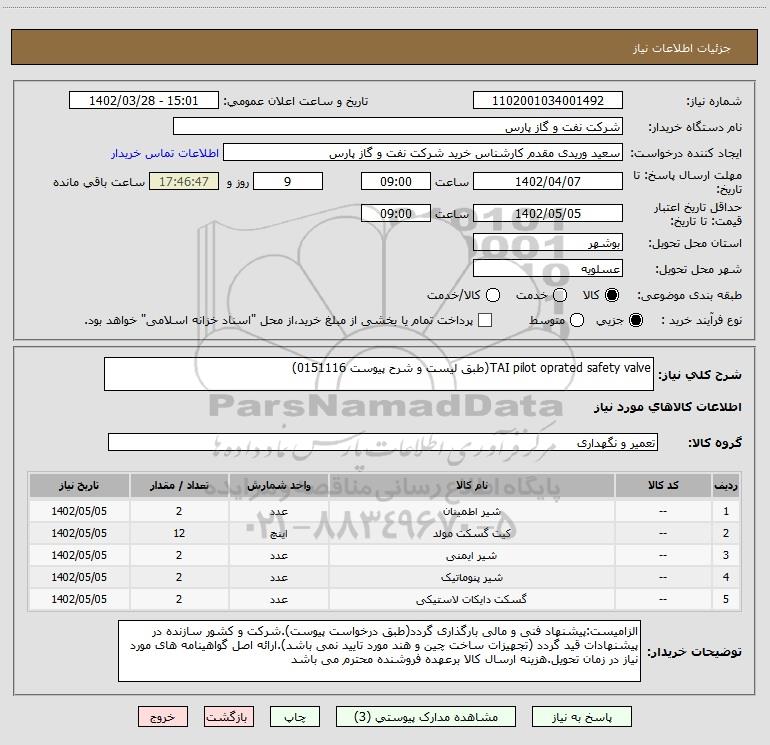Click the شماره نیاز number field
This screenshot has height=745, width=770.
(548, 101)
